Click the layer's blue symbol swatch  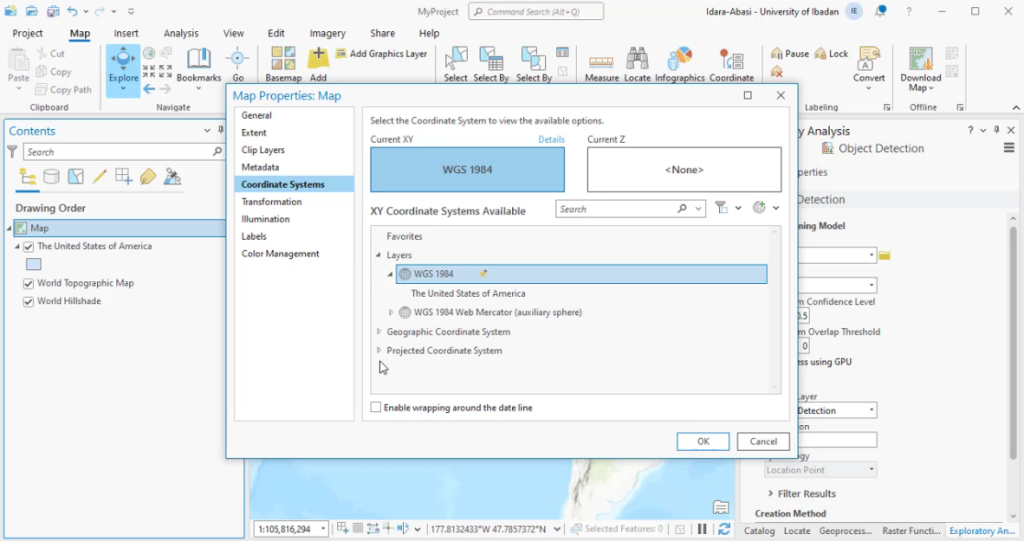point(34,264)
